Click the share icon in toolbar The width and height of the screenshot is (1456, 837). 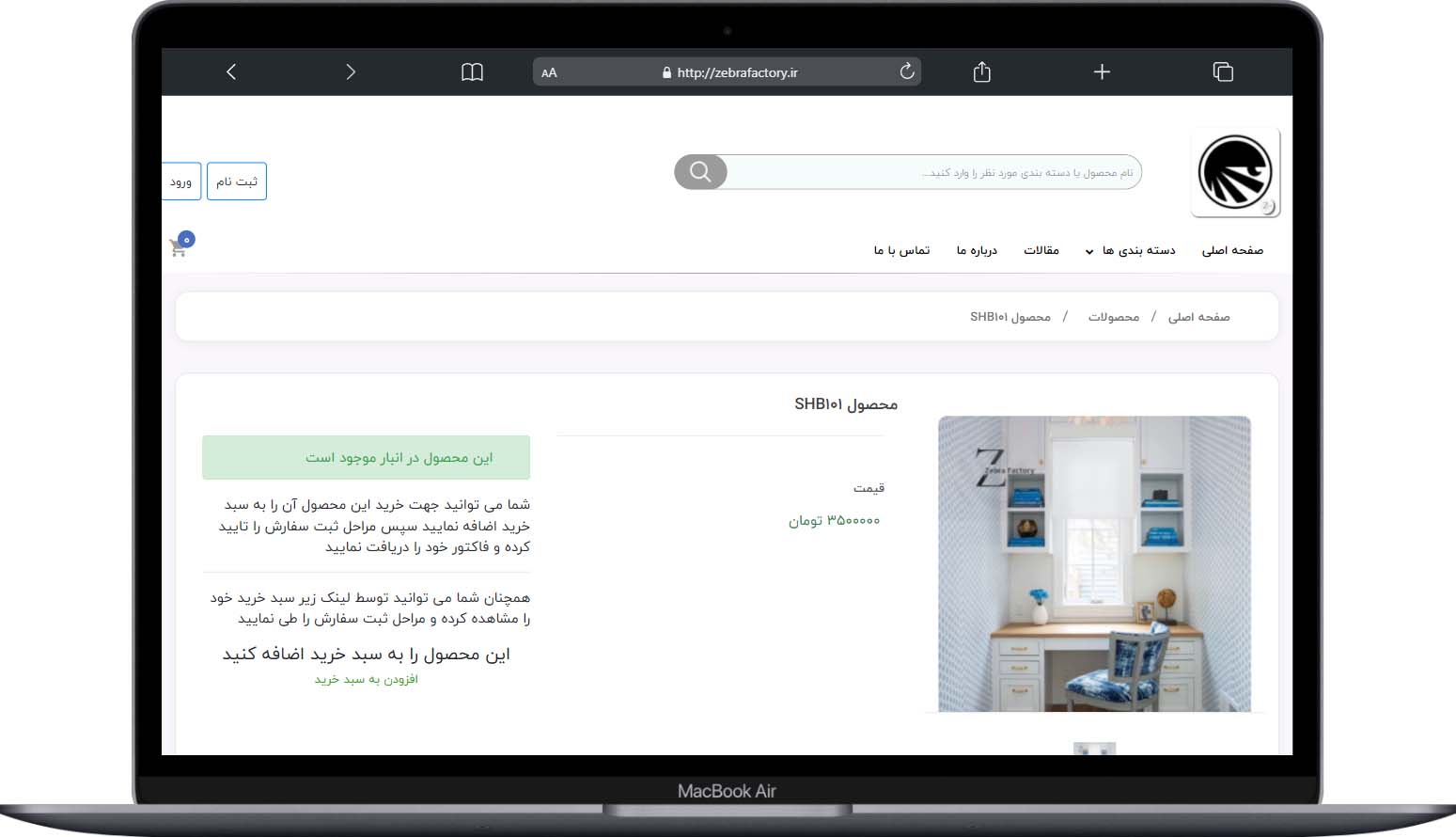[981, 71]
